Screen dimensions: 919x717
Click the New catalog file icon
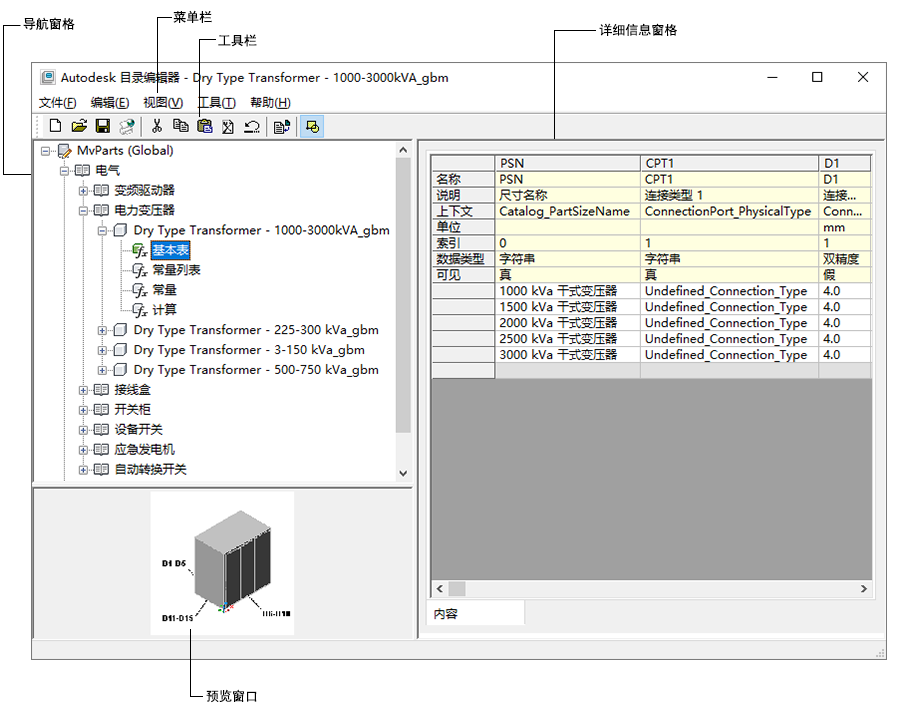(x=55, y=126)
